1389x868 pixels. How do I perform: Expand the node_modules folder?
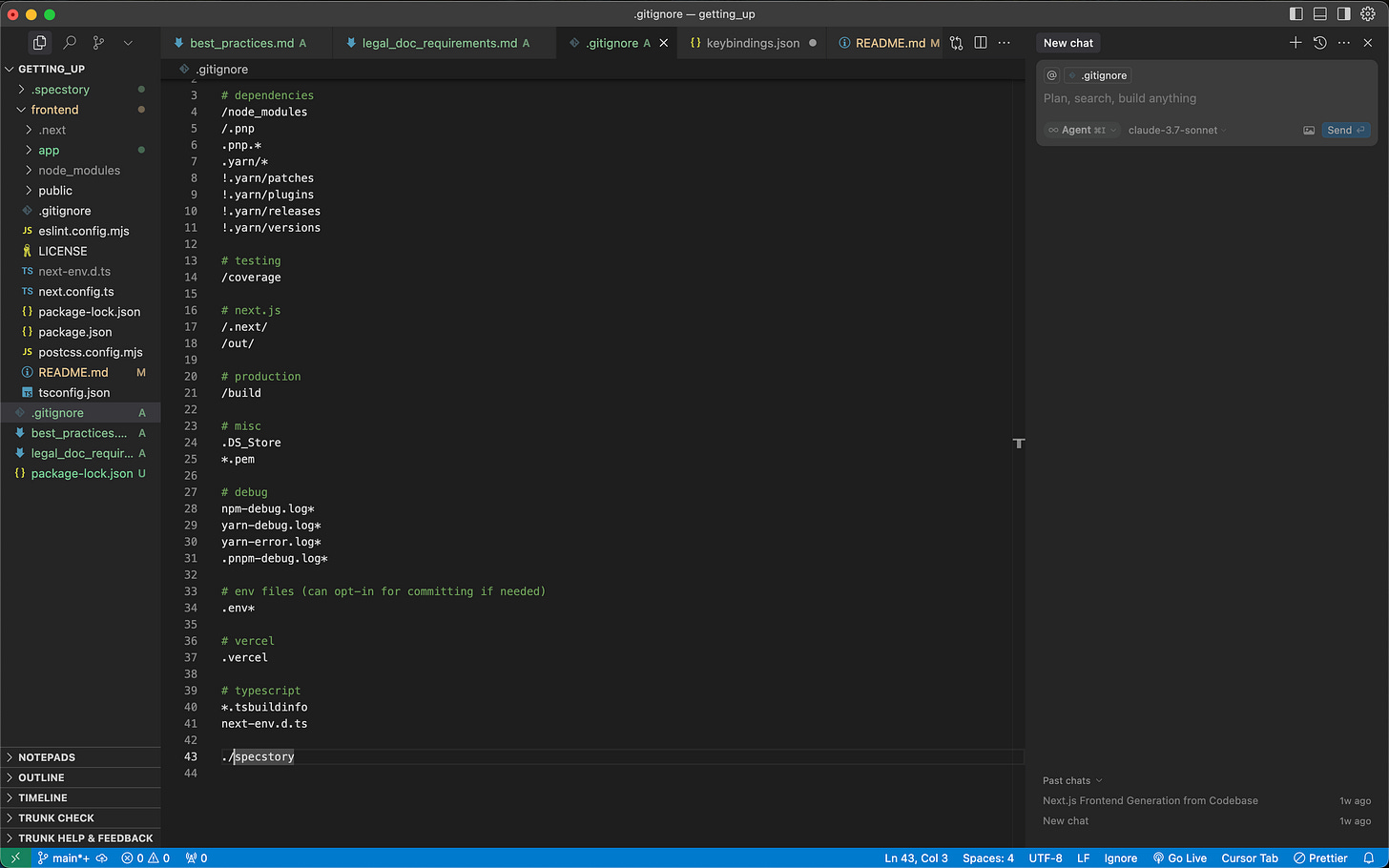pos(80,170)
